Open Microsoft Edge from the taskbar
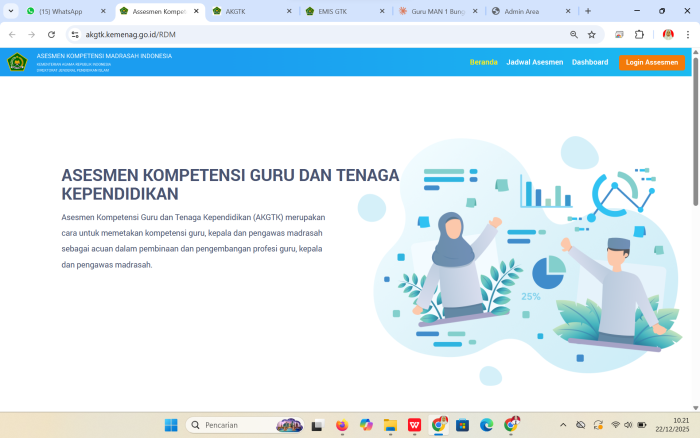The image size is (700, 438). [x=487, y=425]
